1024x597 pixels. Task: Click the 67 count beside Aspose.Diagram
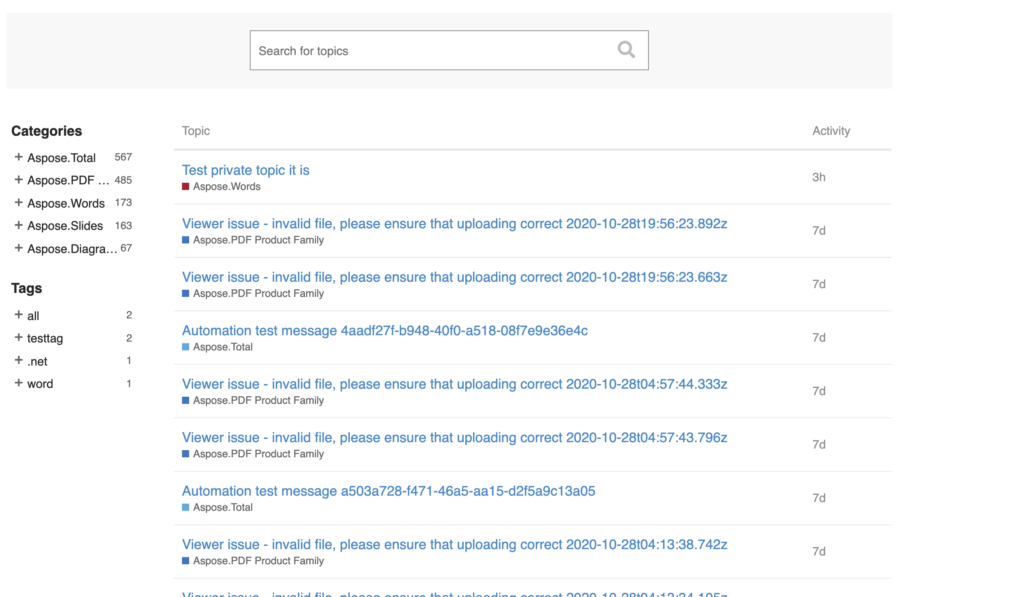[126, 248]
